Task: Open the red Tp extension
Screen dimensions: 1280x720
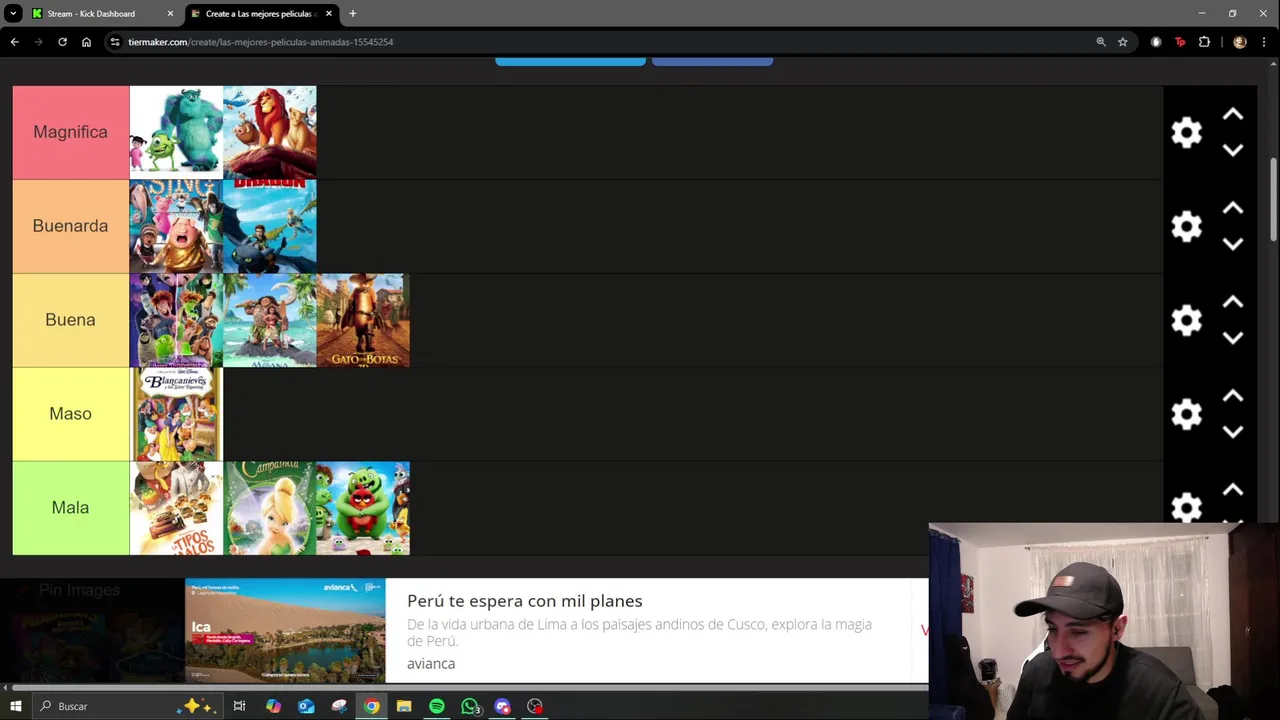Action: pos(1180,42)
